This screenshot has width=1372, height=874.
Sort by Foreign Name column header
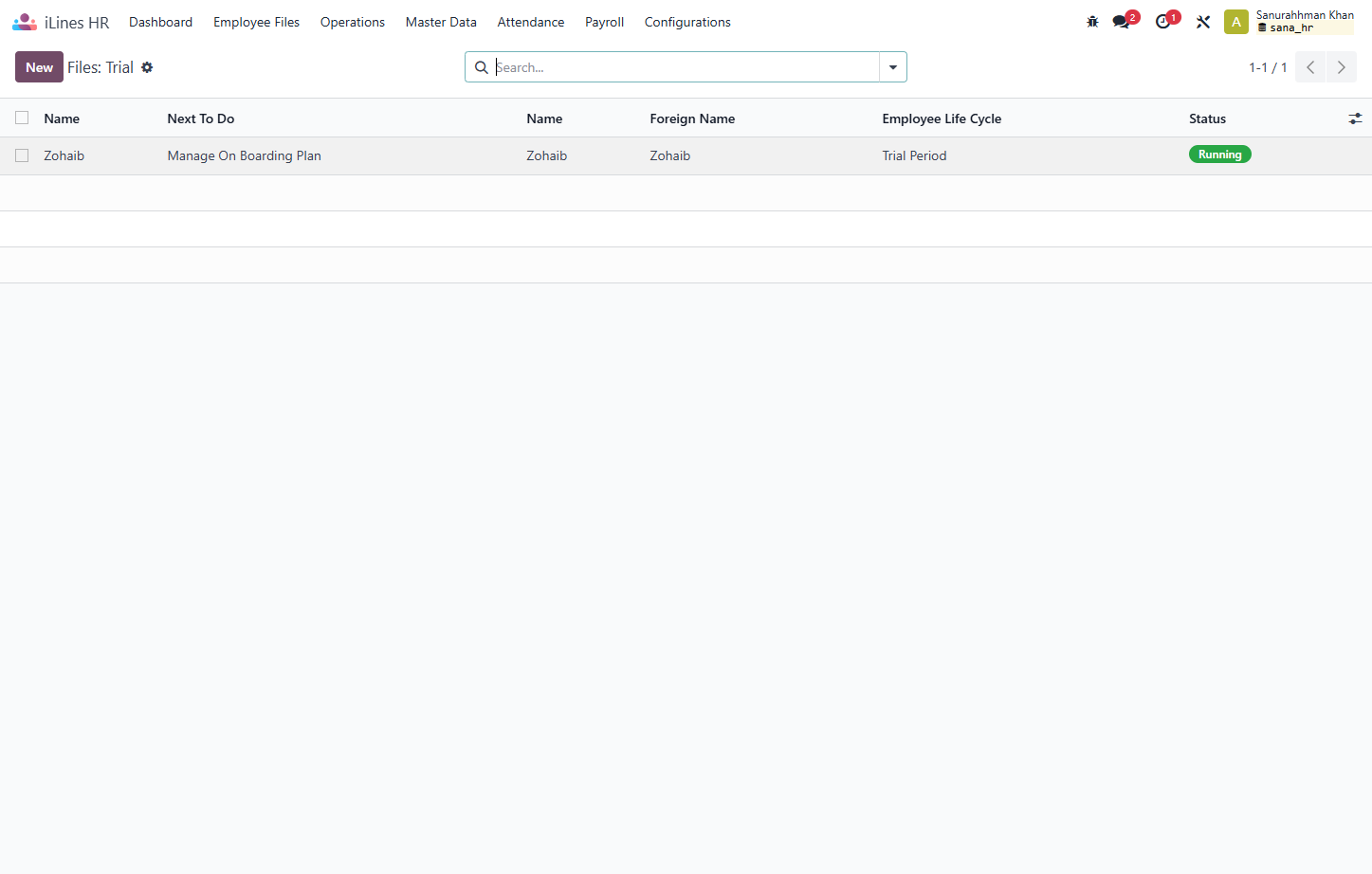692,118
